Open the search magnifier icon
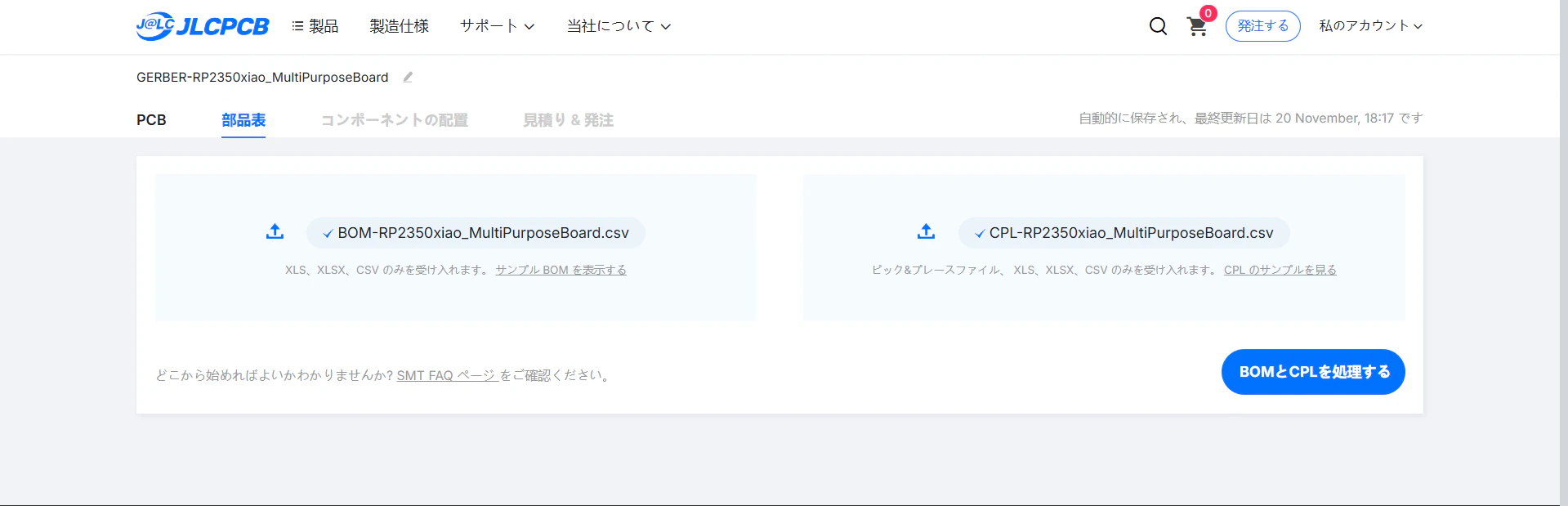The height and width of the screenshot is (506, 1568). point(1158,26)
